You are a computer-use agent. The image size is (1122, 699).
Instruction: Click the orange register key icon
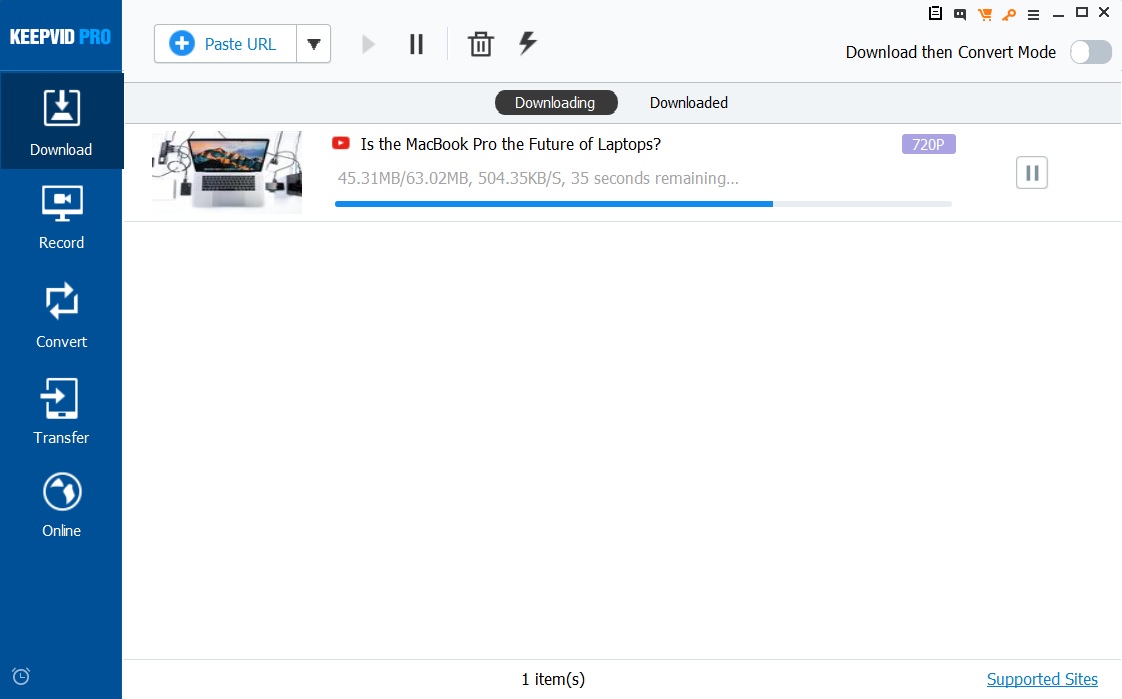point(1009,14)
